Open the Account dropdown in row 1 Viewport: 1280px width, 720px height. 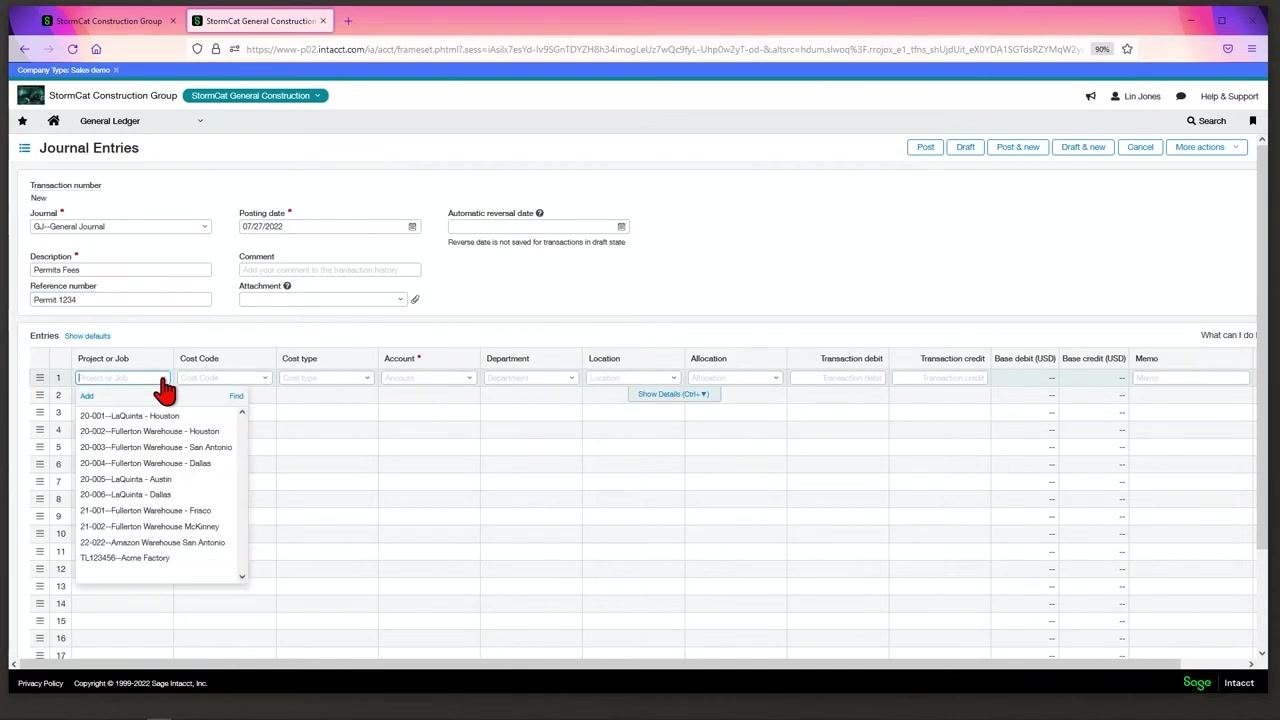tap(470, 378)
